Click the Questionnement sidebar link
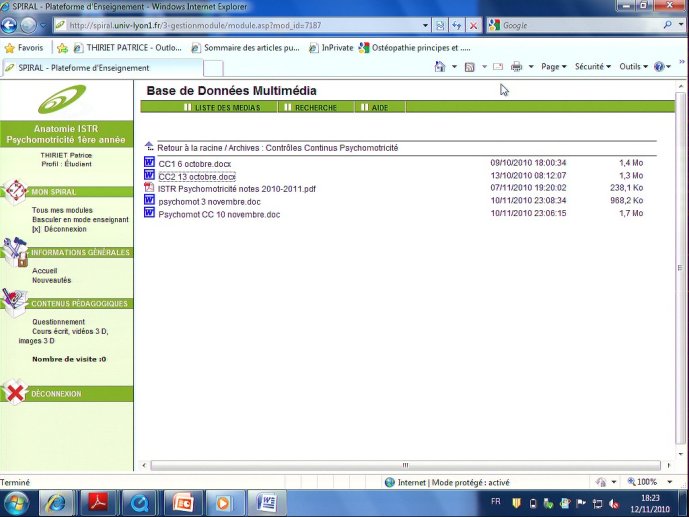Image resolution: width=689 pixels, height=517 pixels. tap(58, 322)
